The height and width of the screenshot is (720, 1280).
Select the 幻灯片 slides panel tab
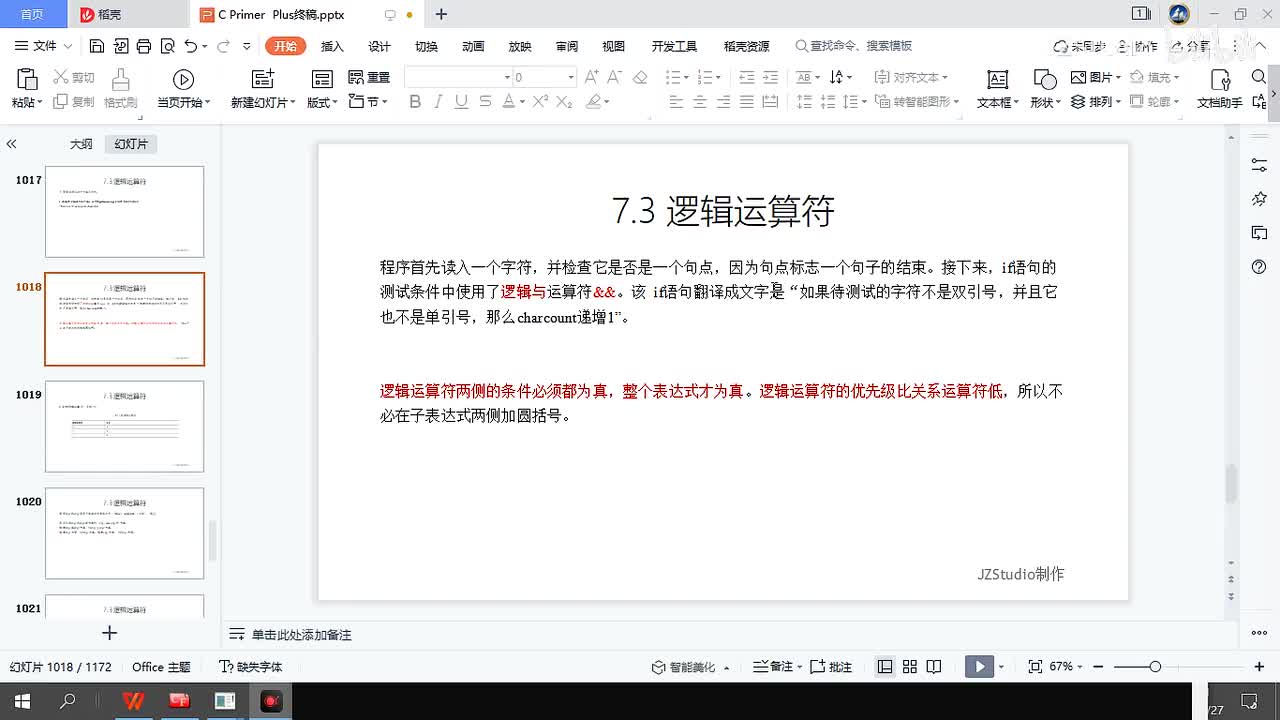click(x=131, y=144)
